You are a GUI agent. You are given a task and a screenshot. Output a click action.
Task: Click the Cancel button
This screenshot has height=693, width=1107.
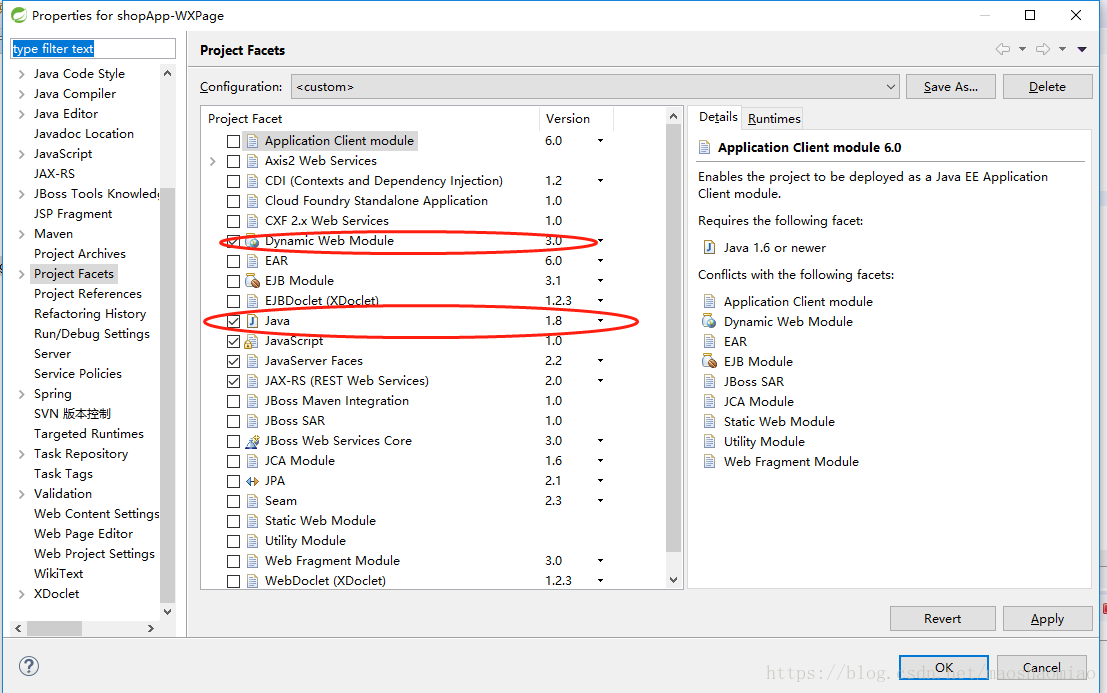coord(1041,668)
